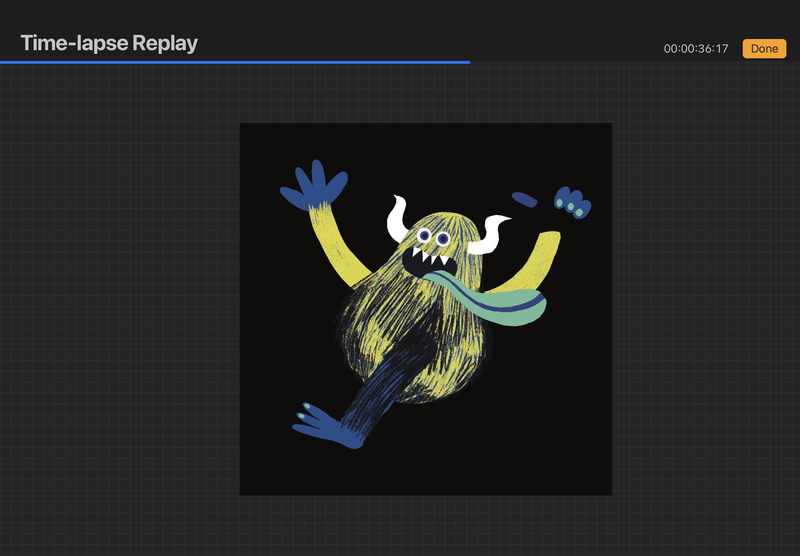Click the monster's right white horn
This screenshot has width=800, height=556.
489,234
